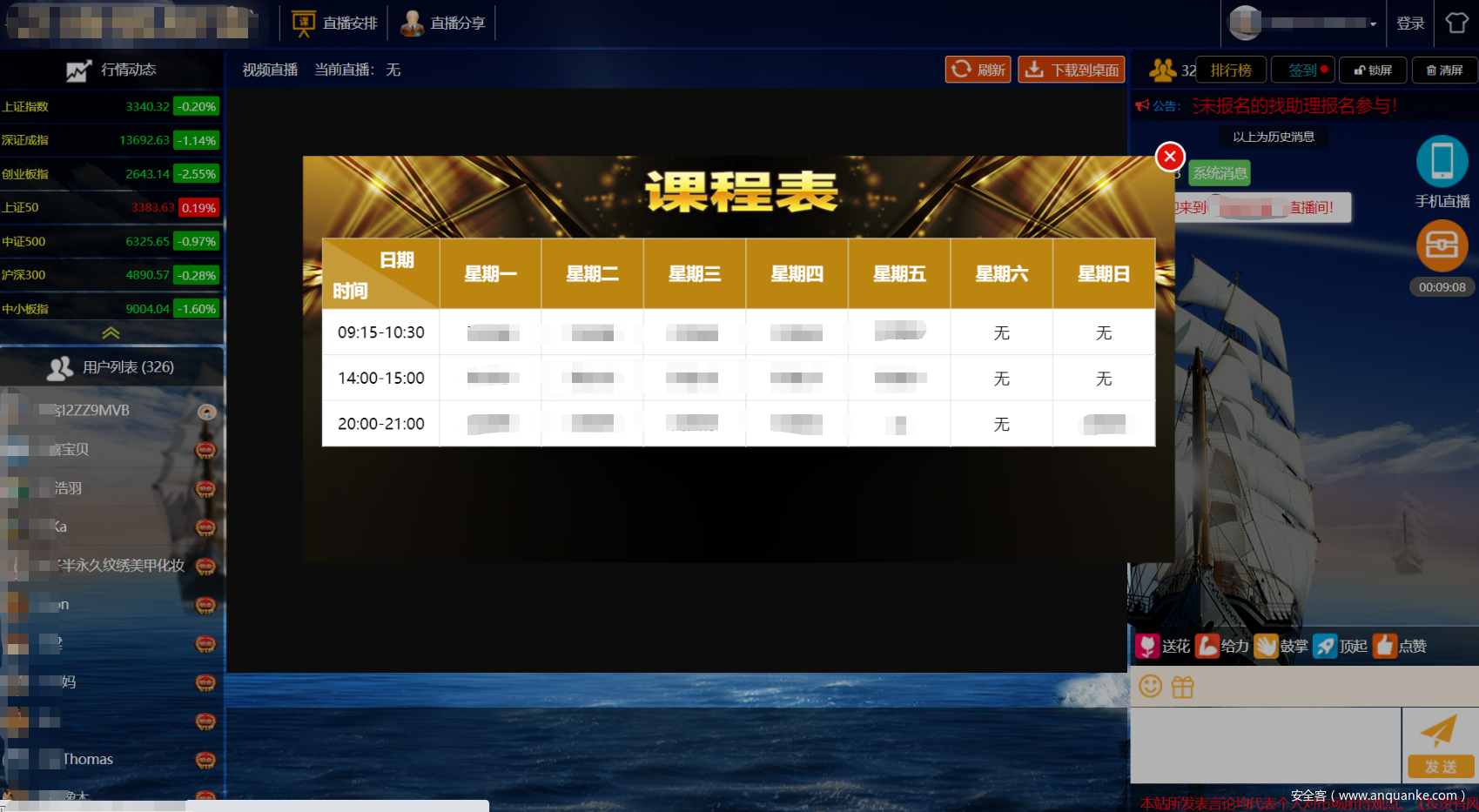Click the 行情动态 chart icon
1479x812 pixels.
tap(79, 70)
